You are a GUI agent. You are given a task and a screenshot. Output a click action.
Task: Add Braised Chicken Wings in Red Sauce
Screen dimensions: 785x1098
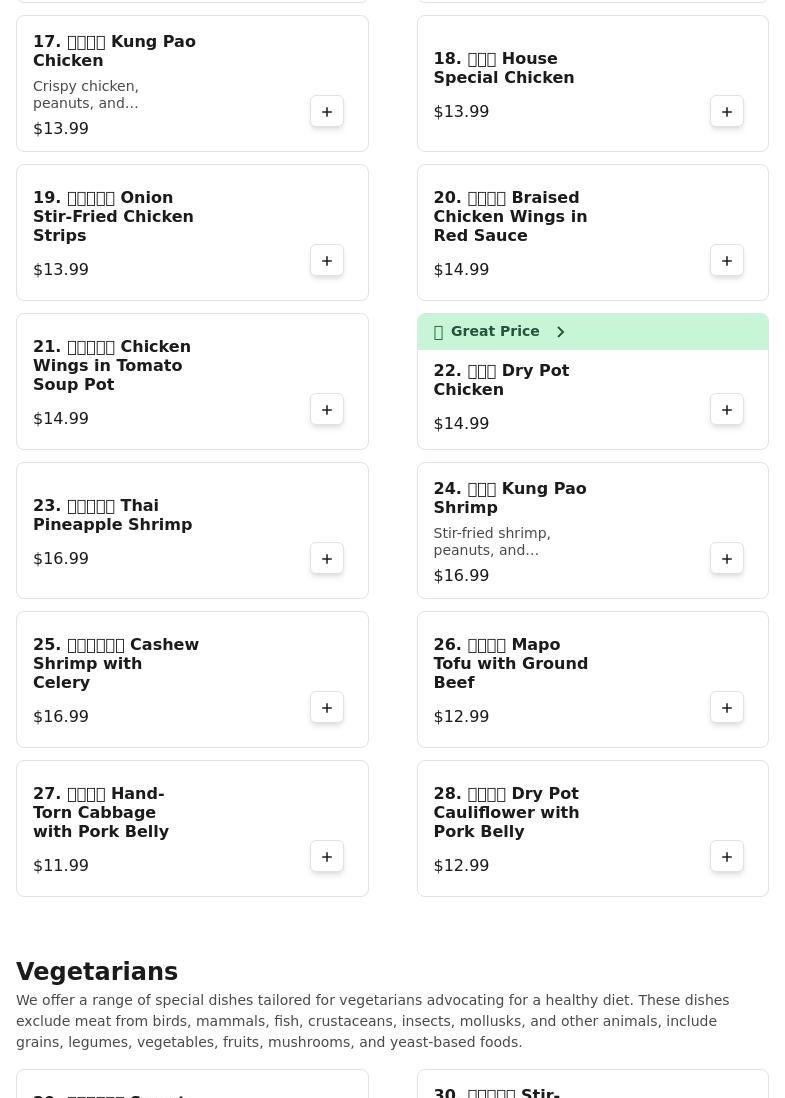[x=727, y=261]
